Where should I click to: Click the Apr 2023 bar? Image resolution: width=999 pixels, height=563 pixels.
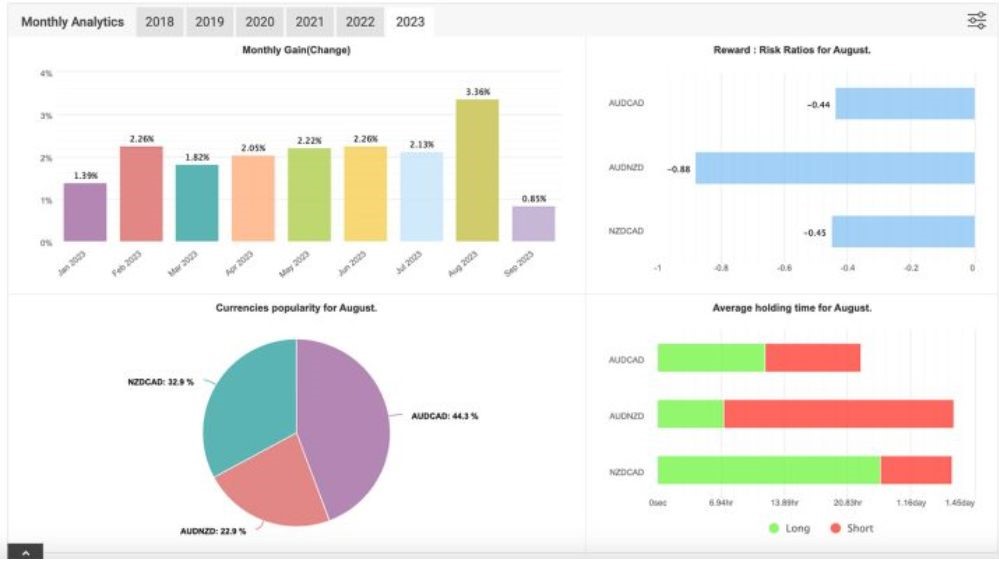253,198
